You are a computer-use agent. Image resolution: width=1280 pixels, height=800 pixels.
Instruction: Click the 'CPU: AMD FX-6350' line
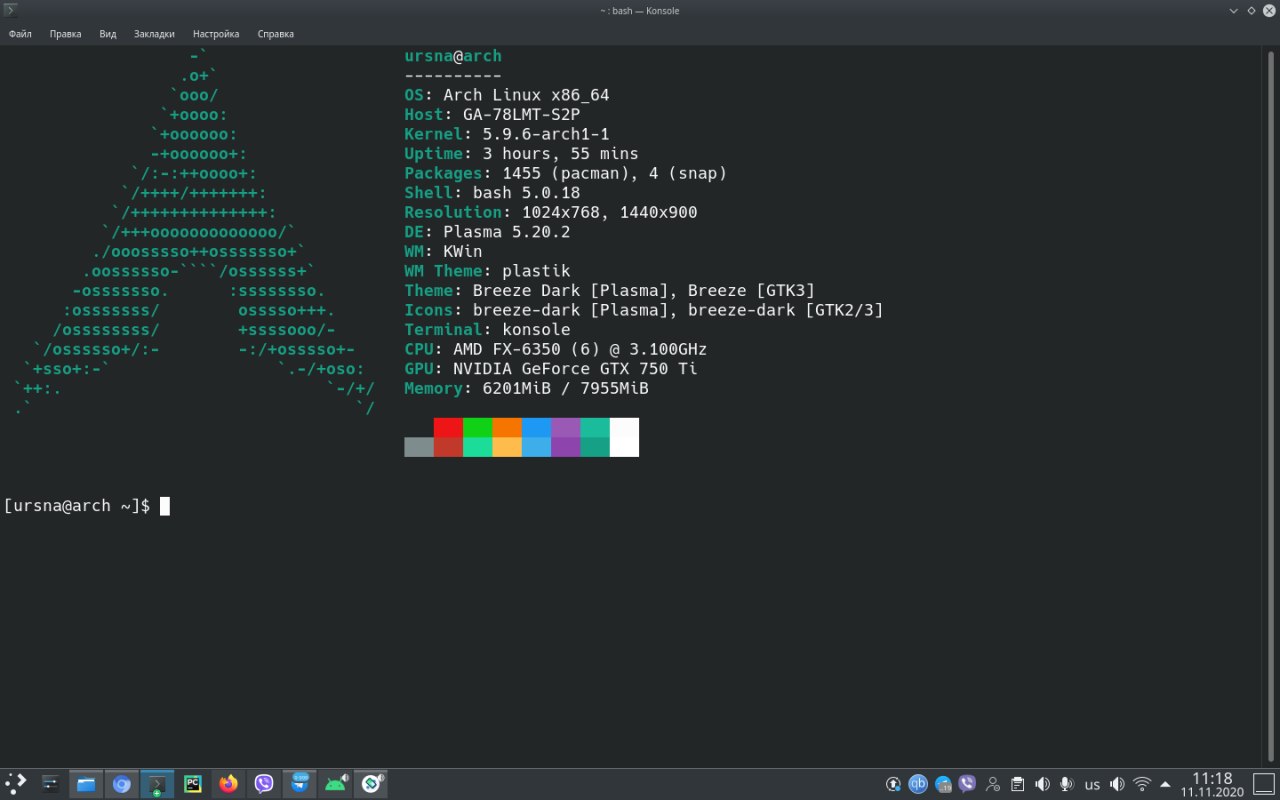(x=555, y=349)
